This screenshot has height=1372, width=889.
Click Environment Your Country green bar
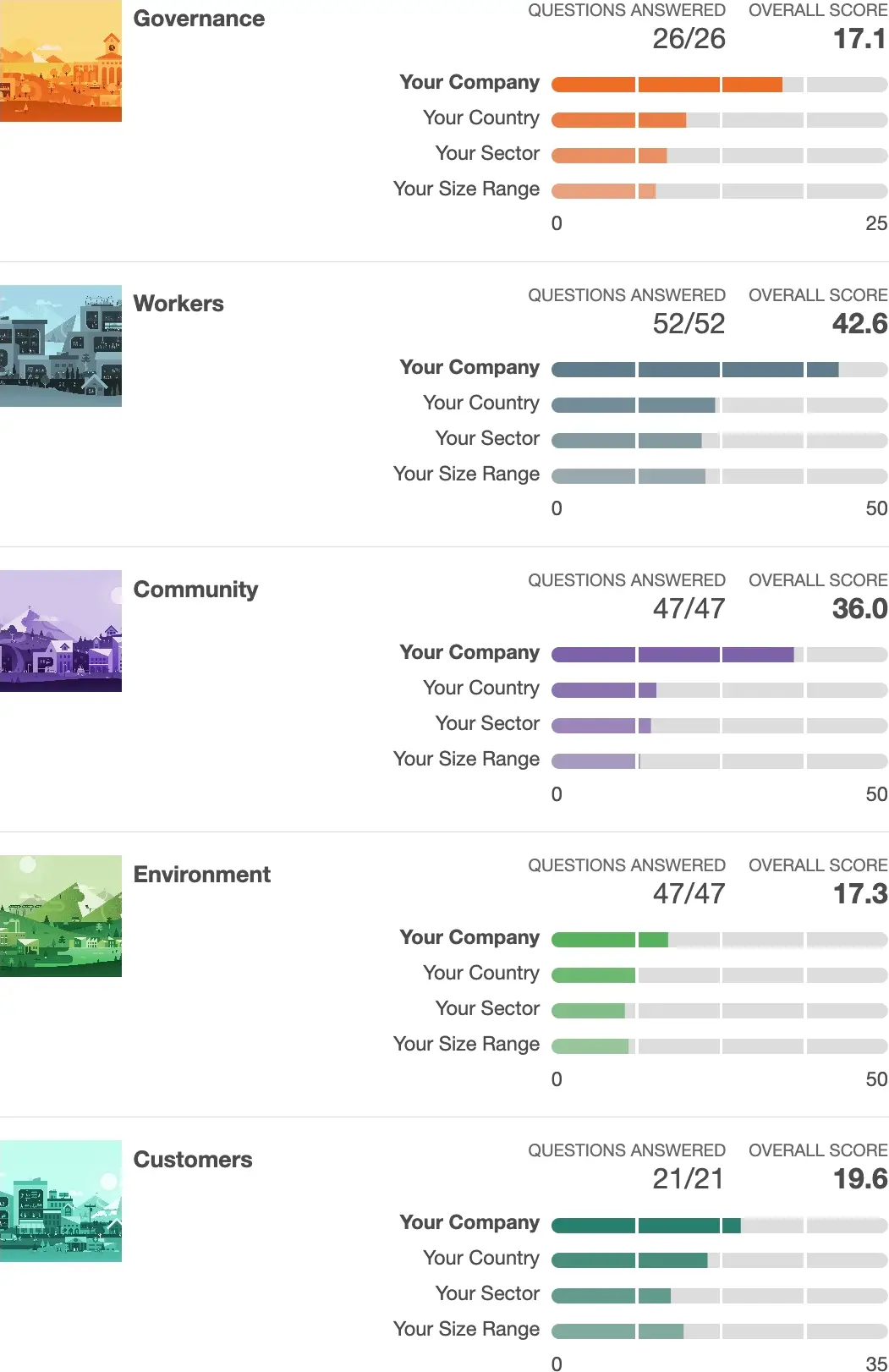[x=719, y=975]
